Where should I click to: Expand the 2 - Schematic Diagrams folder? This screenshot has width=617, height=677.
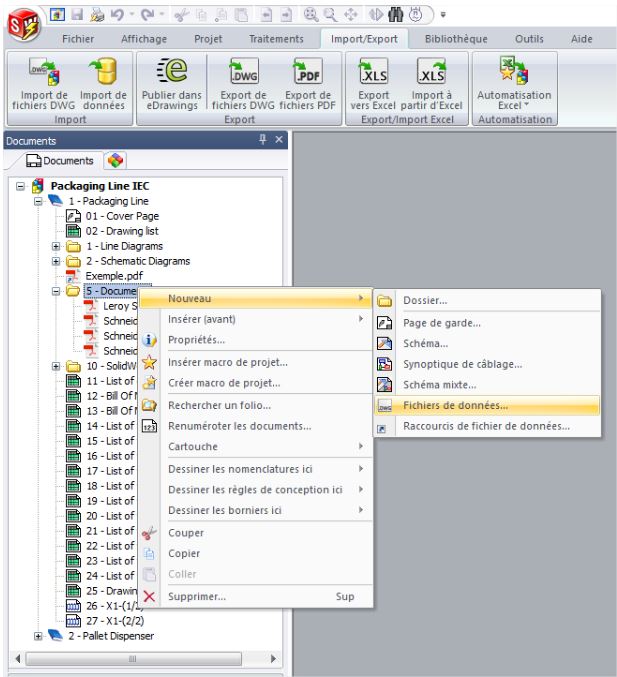(x=56, y=261)
